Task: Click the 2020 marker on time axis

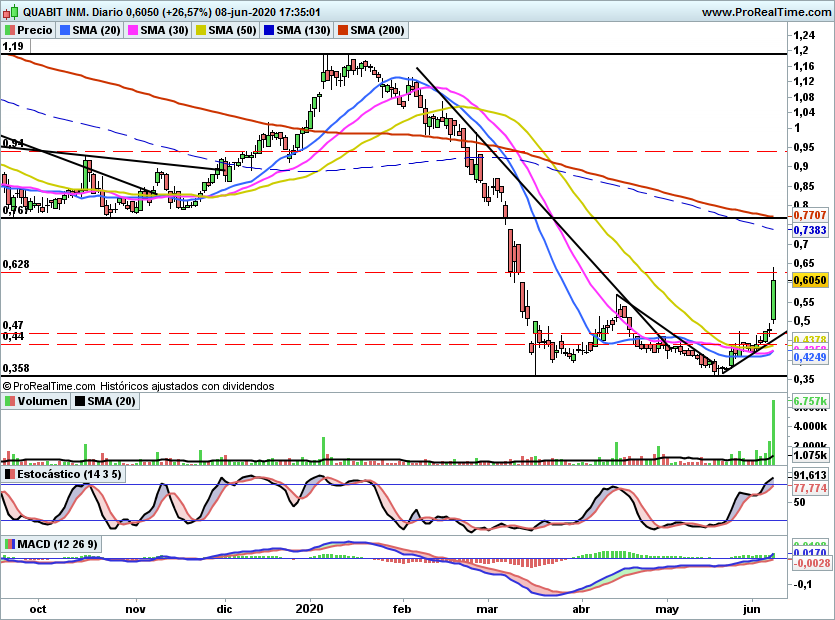Action: tap(309, 608)
